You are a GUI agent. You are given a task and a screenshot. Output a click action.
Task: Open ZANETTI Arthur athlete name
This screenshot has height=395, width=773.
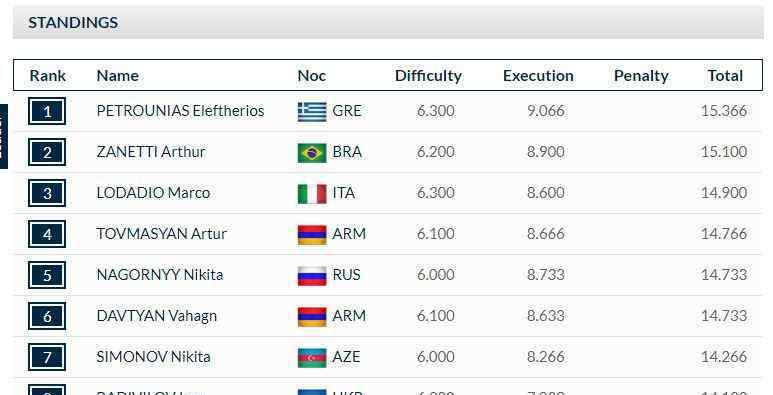pyautogui.click(x=151, y=152)
